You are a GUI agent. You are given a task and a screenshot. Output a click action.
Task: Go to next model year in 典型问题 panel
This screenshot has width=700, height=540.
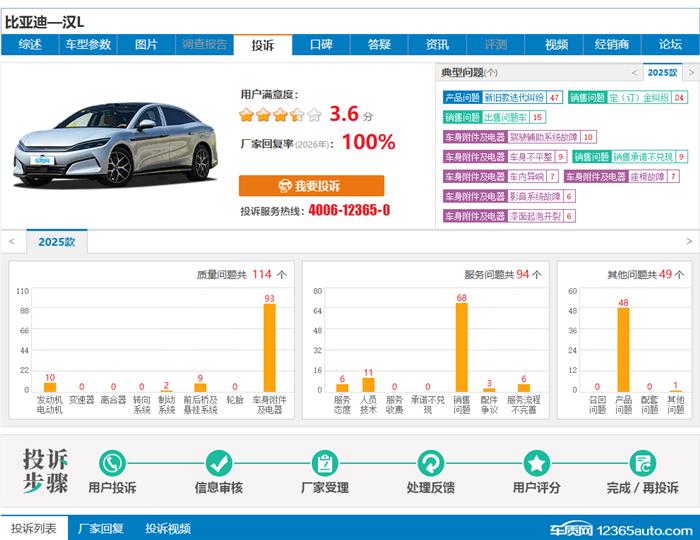click(689, 73)
